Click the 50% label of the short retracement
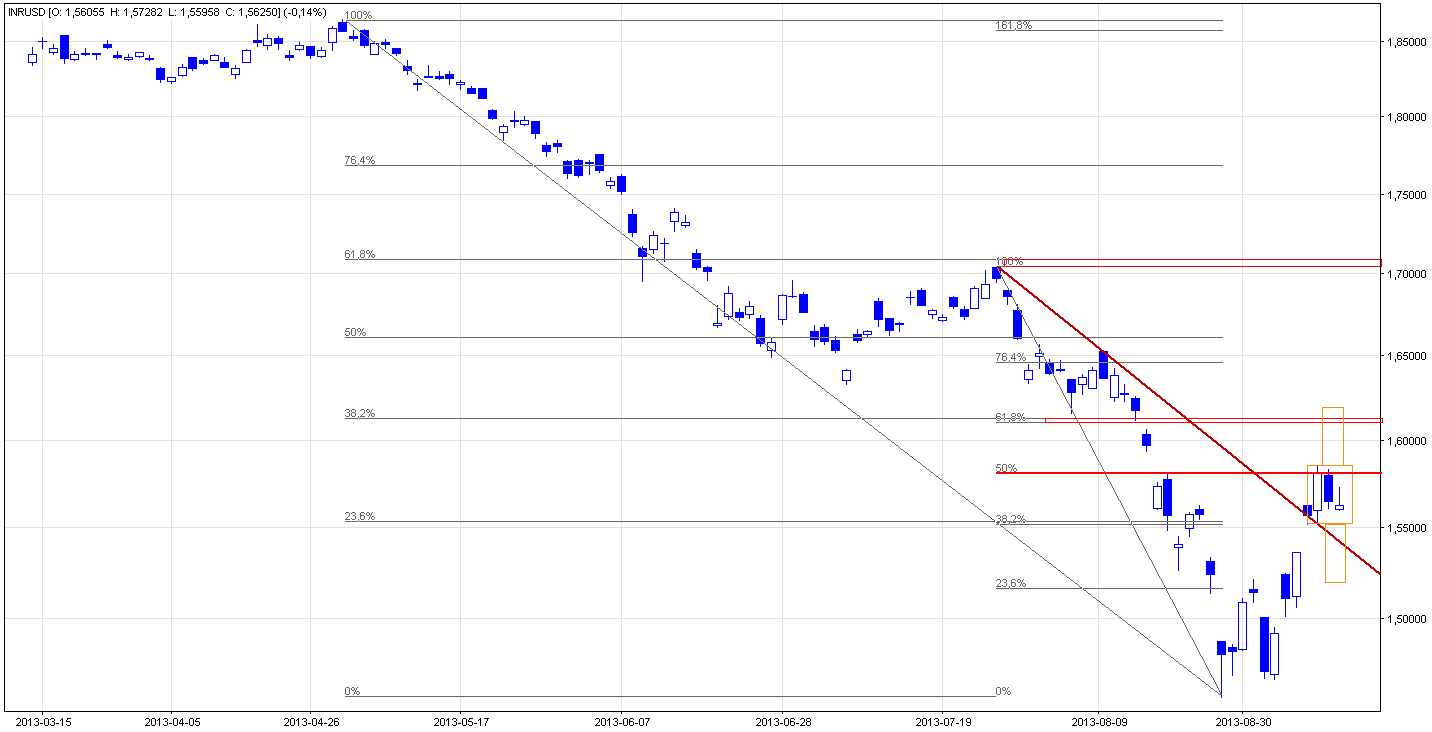The width and height of the screenshot is (1432, 732). pos(1007,468)
